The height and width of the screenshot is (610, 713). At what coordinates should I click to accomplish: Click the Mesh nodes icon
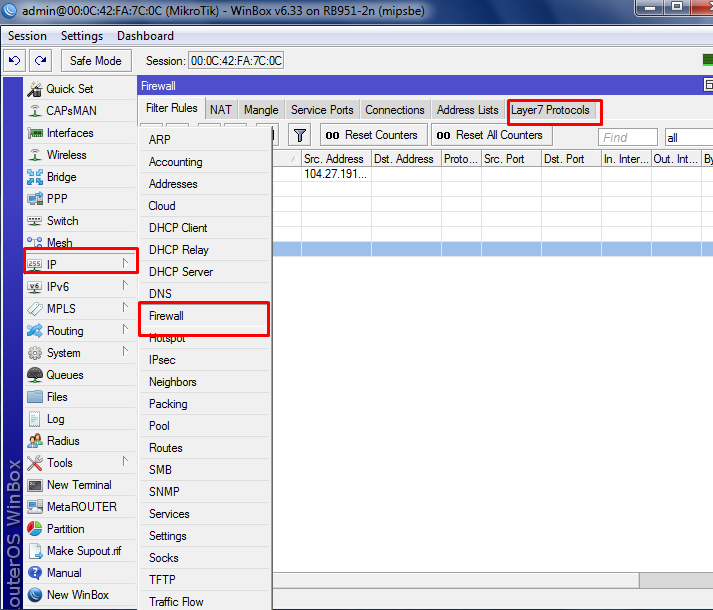click(35, 242)
